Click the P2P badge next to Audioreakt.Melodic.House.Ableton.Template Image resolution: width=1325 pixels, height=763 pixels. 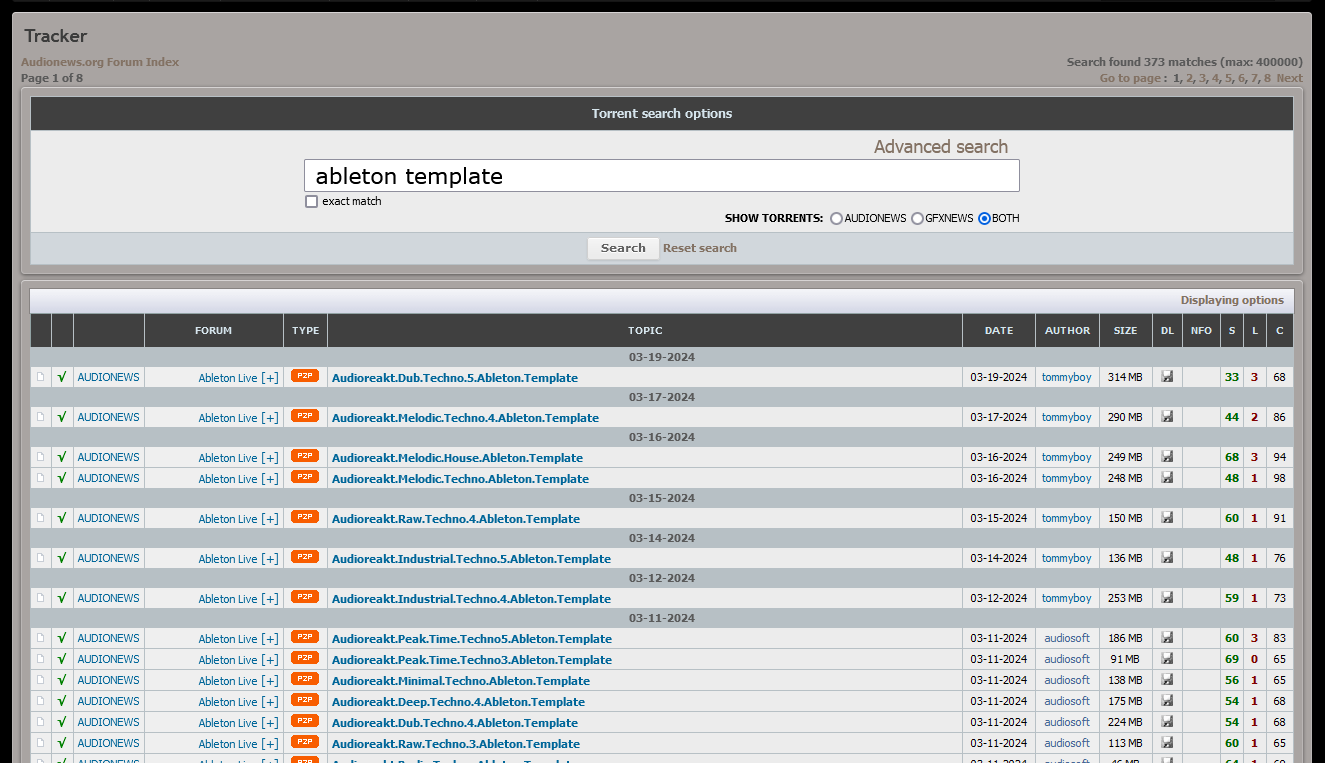click(305, 456)
